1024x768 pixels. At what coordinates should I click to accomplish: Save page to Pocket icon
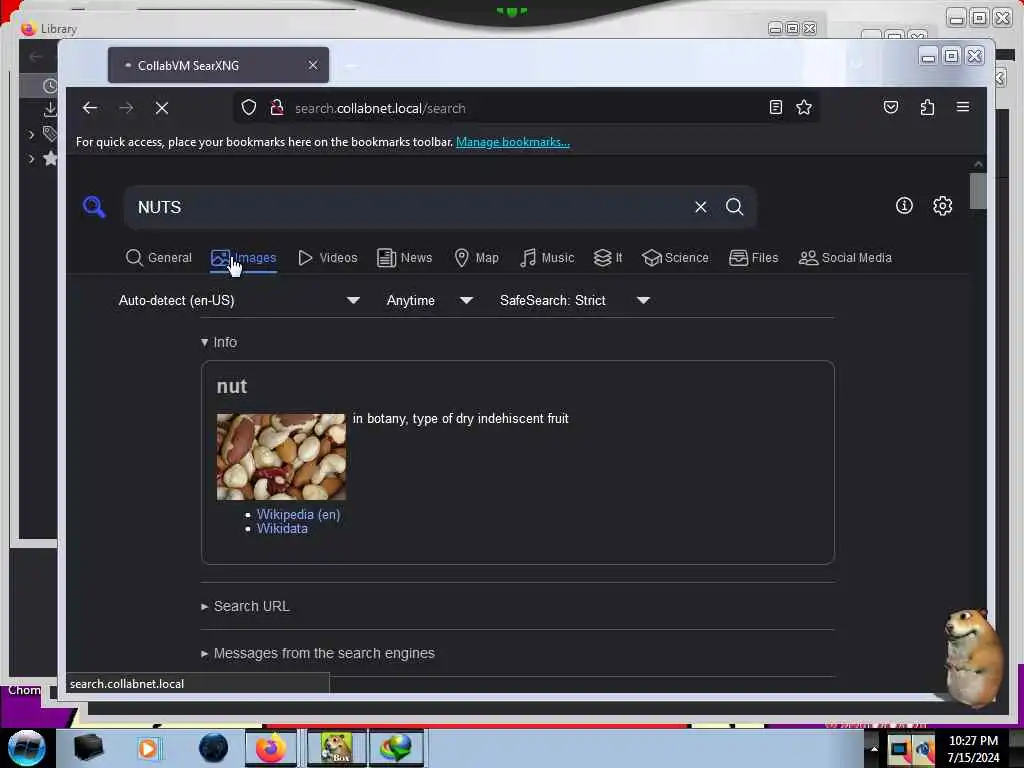(x=891, y=107)
